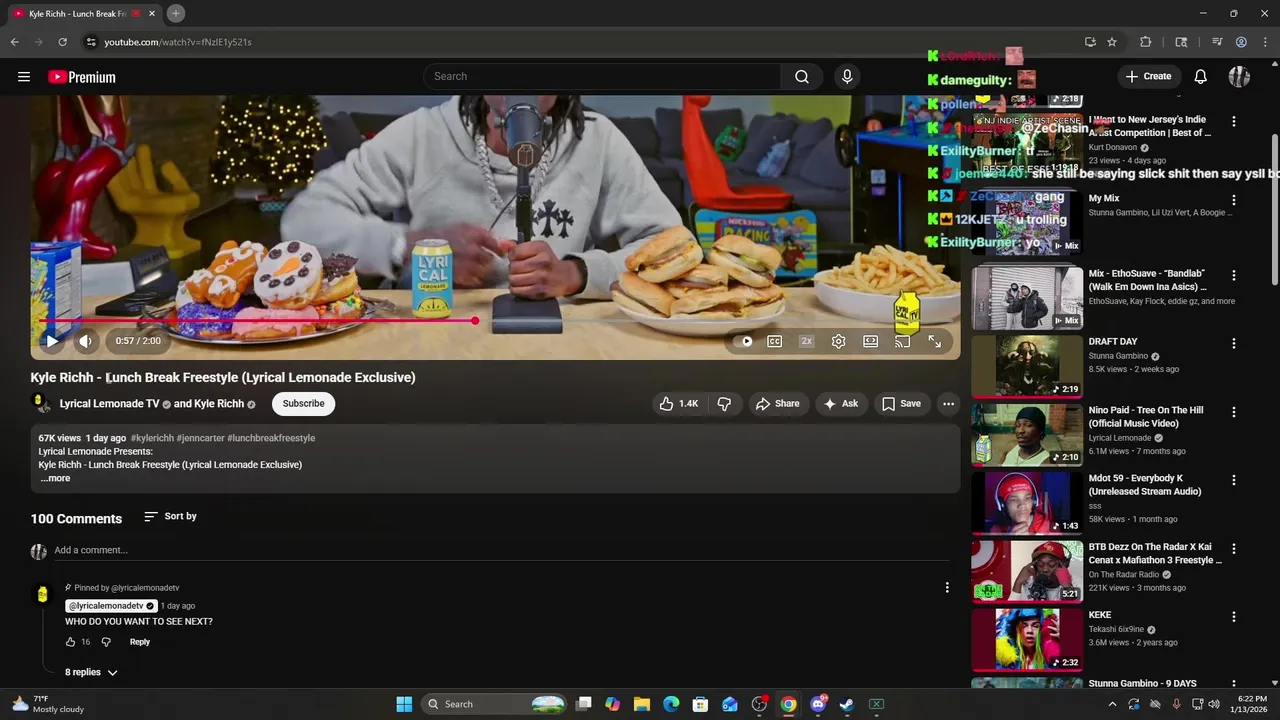Screen dimensions: 1280x720
Task: Dislike the pinned comment
Action: tap(106, 642)
